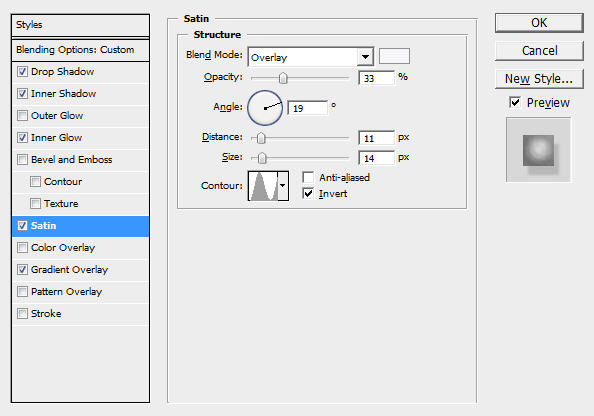Open the contour curve thumbnail picker
Viewport: 594px width, 416px height.
click(263, 186)
